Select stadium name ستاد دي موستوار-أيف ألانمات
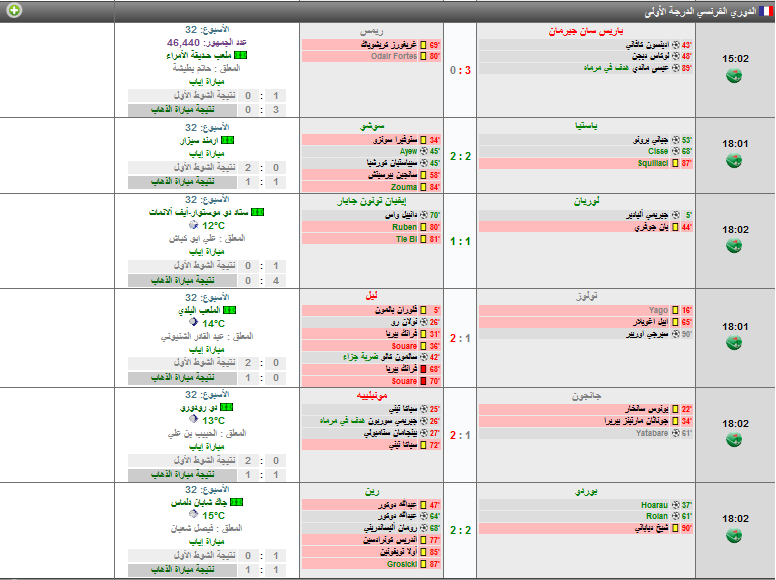 click(x=199, y=212)
